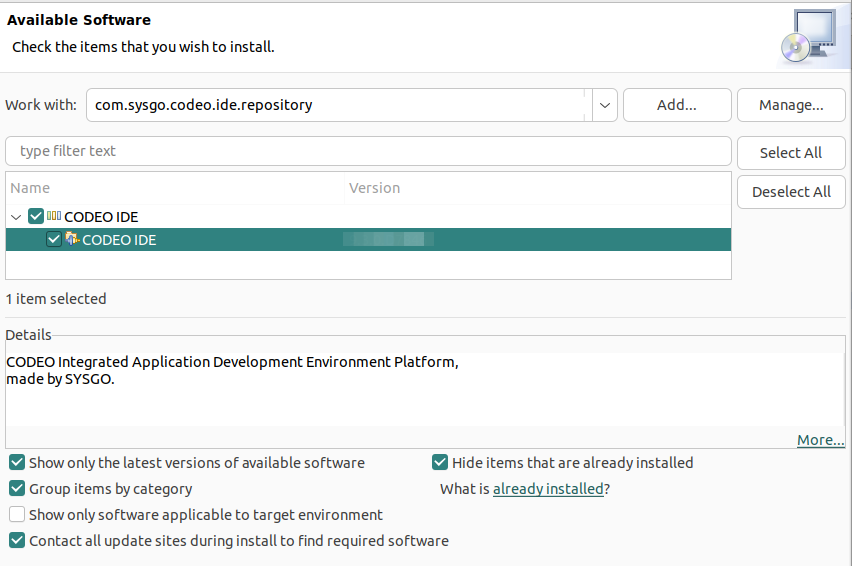The width and height of the screenshot is (852, 566).
Task: Click the CODEO IDE category icon
Action: (54, 216)
